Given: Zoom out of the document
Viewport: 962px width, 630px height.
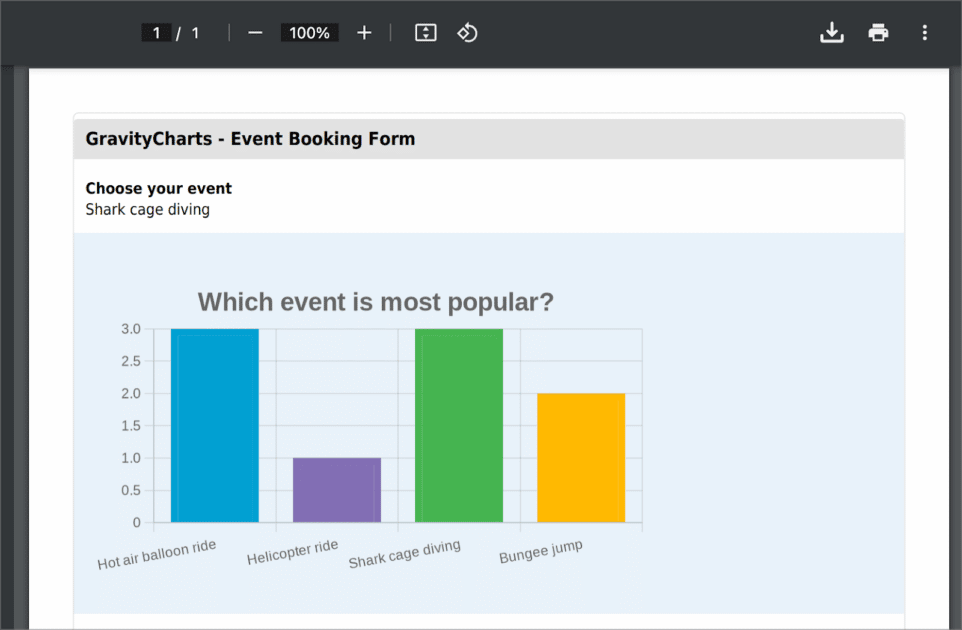Looking at the screenshot, I should [x=255, y=32].
